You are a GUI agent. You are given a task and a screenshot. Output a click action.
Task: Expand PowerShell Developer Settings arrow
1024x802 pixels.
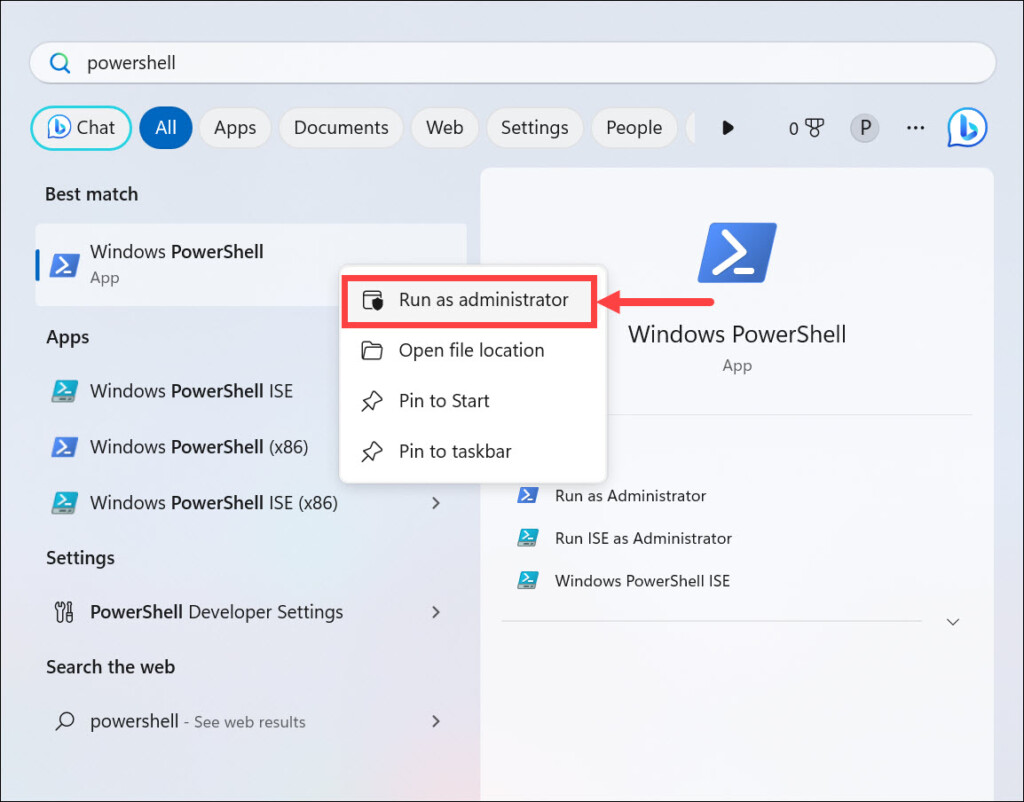pos(436,612)
